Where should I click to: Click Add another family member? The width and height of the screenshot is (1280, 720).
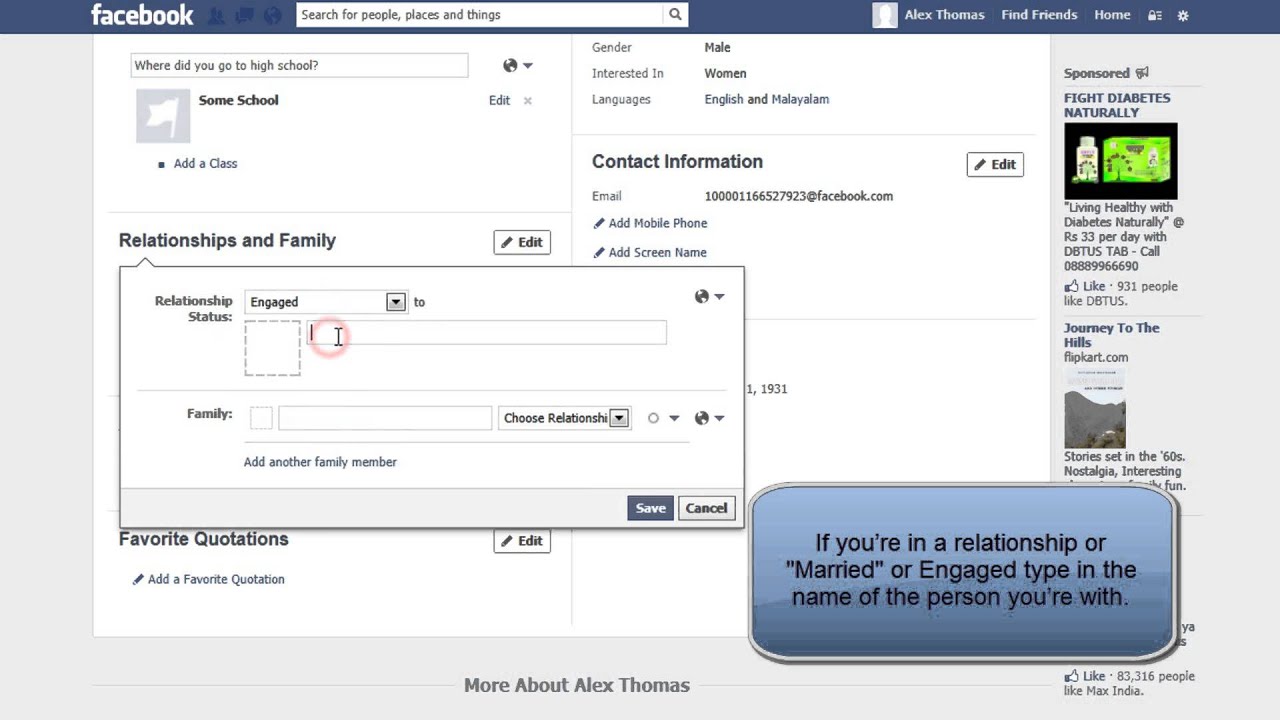click(320, 462)
